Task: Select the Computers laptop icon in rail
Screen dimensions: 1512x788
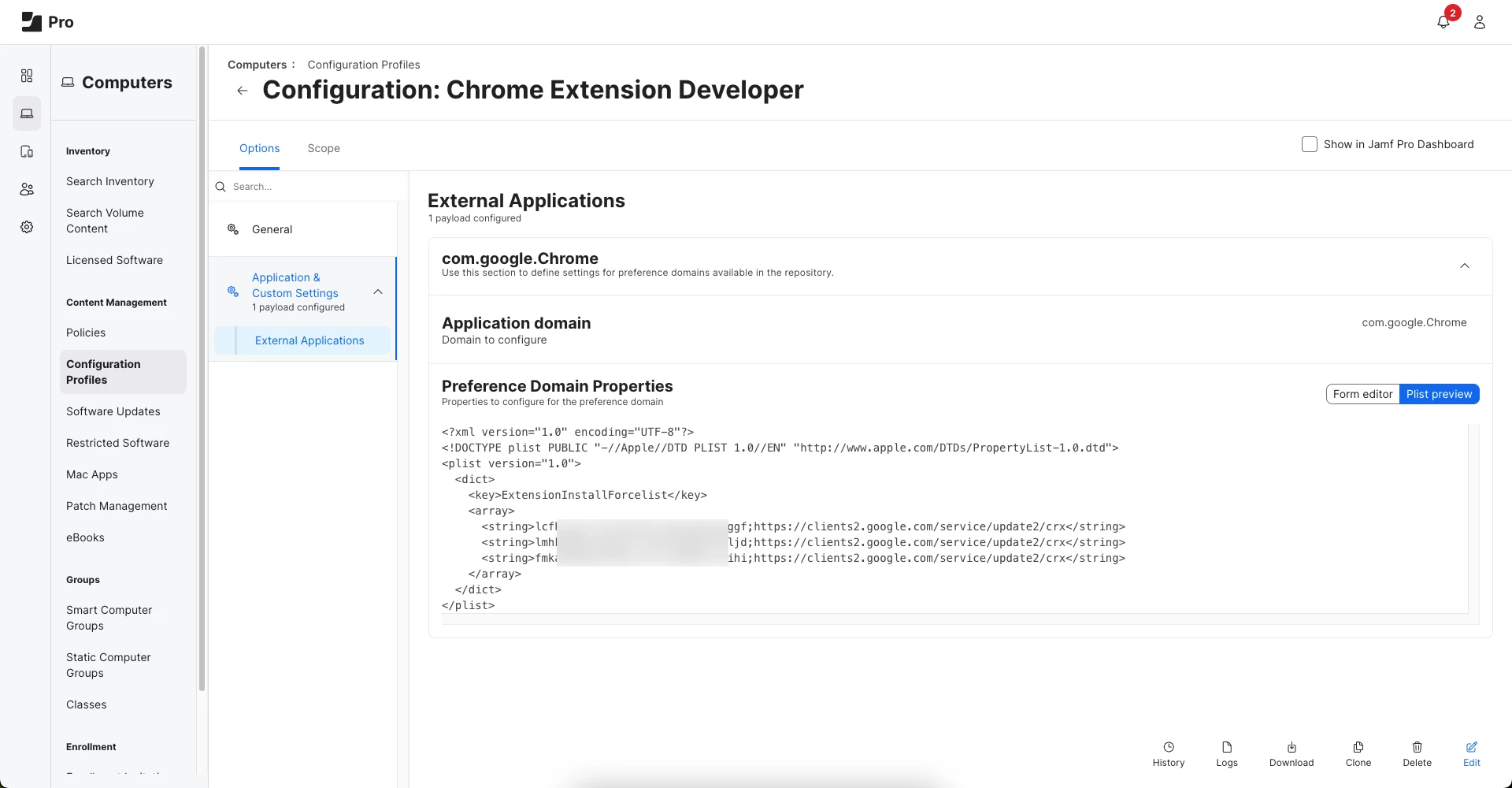Action: pyautogui.click(x=27, y=113)
